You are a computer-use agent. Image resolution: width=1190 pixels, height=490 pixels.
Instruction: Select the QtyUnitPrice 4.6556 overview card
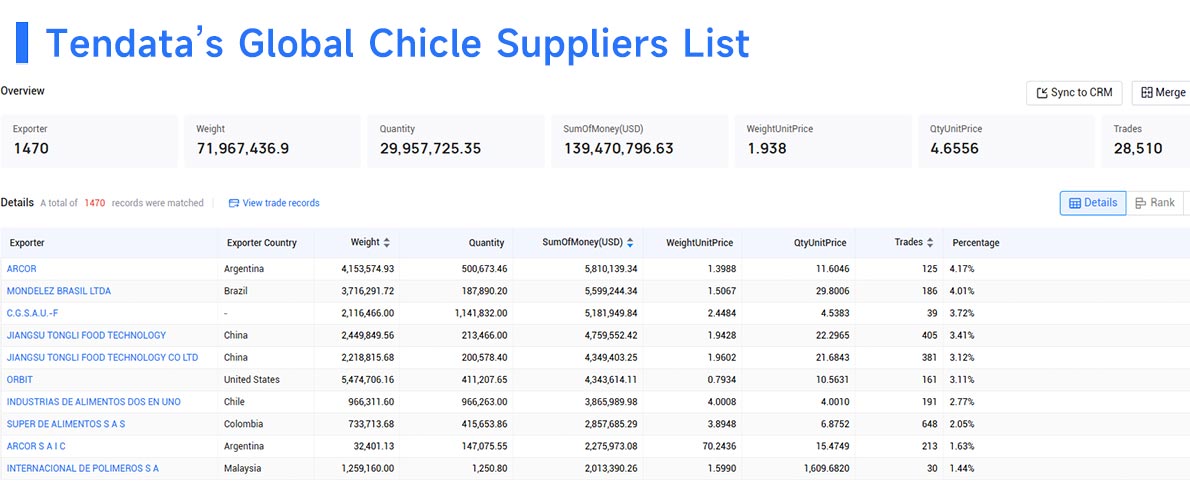pyautogui.click(x=1006, y=141)
